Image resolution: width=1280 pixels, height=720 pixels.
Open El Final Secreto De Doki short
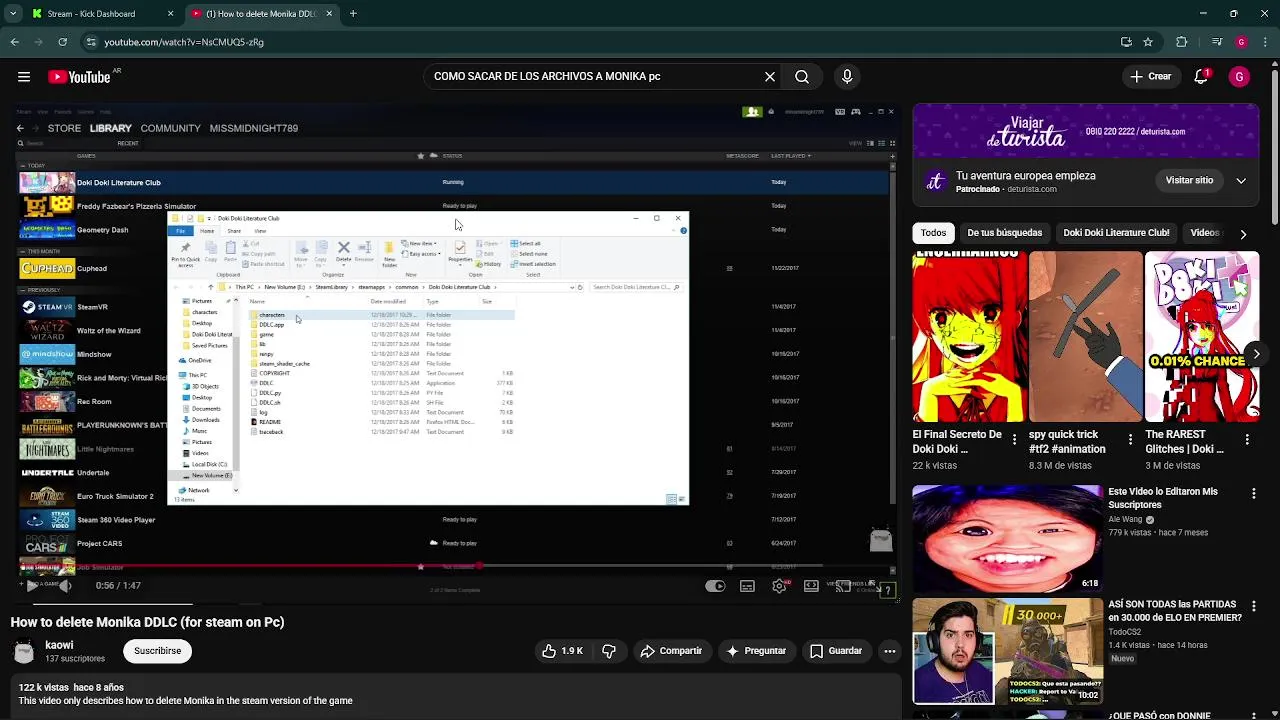[969, 337]
